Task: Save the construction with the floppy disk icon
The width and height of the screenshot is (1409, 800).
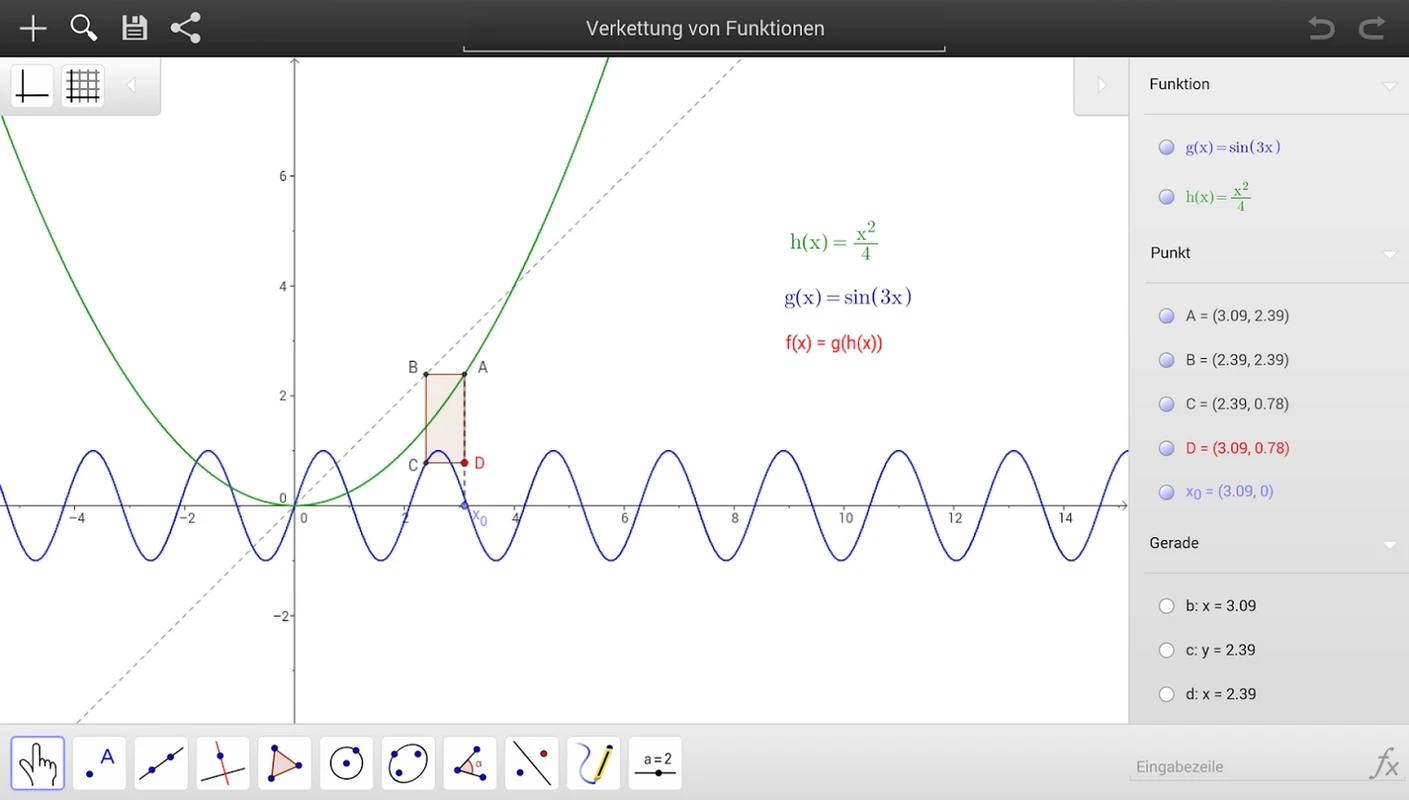Action: pos(135,28)
